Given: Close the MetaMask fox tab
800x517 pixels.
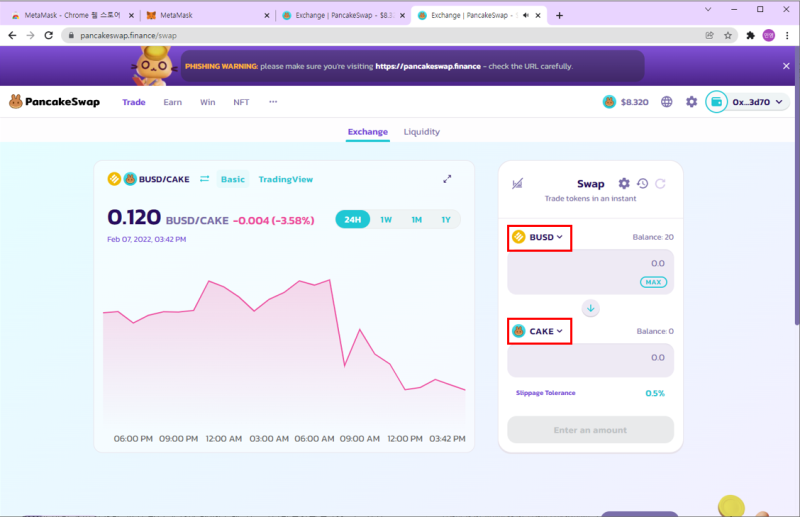Looking at the screenshot, I should tap(266, 15).
